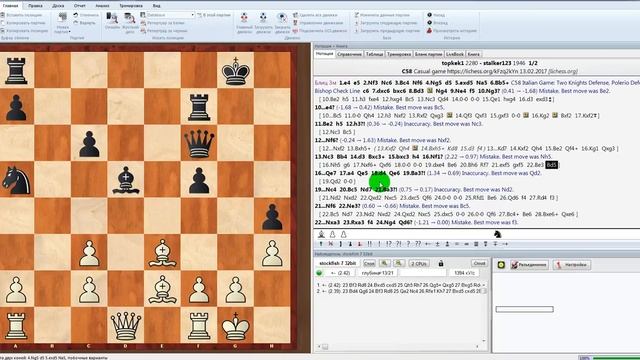
Task: Open the Анализ ribbon tab
Action: (102, 6)
